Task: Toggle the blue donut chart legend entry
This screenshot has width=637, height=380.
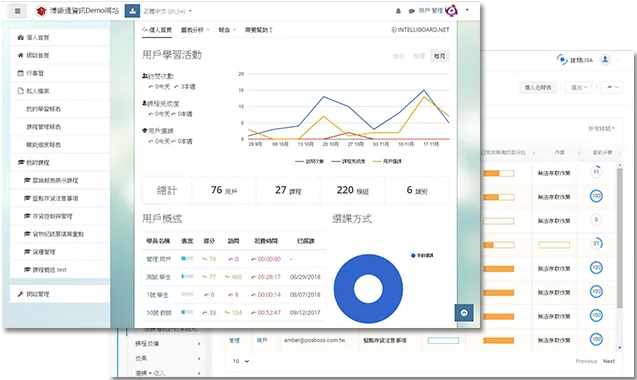Action: 422,256
